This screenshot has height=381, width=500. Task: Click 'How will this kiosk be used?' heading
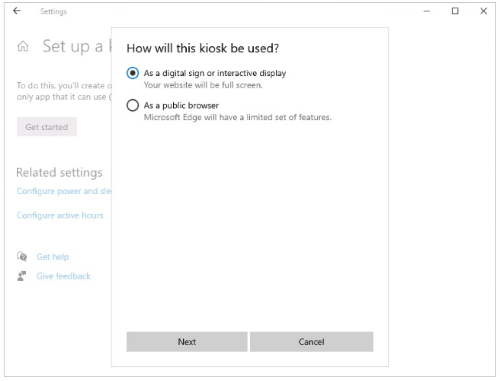pyautogui.click(x=203, y=48)
